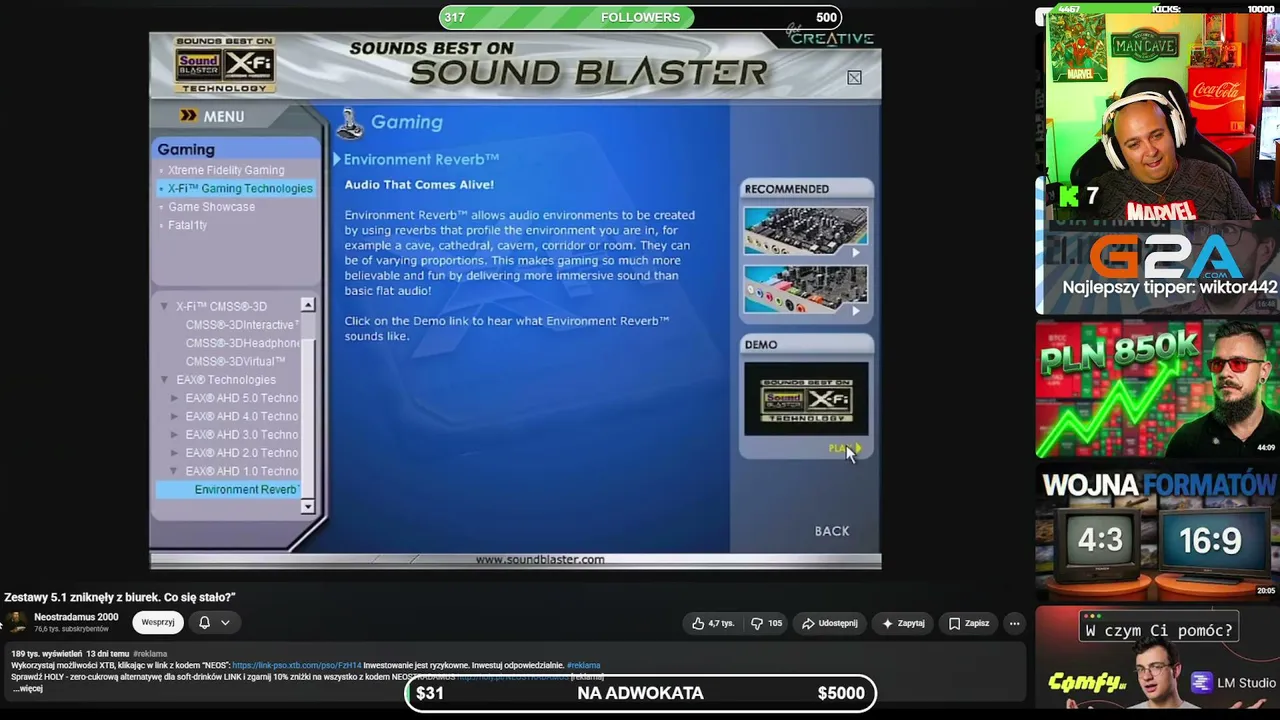Open the www.soundblaster.com link
Viewport: 1280px width, 720px height.
coord(540,560)
